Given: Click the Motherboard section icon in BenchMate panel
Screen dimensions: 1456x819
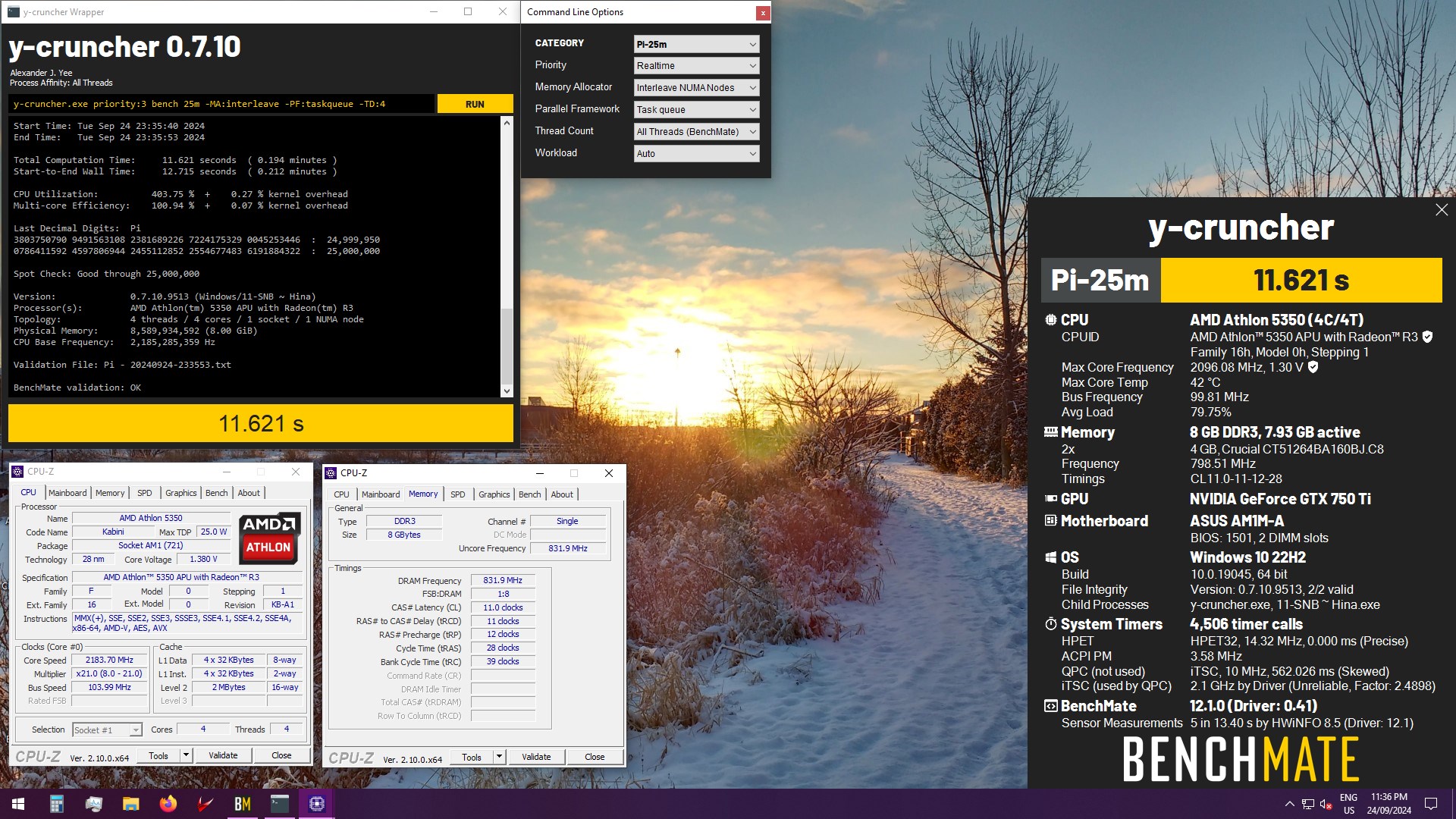Looking at the screenshot, I should tap(1050, 521).
